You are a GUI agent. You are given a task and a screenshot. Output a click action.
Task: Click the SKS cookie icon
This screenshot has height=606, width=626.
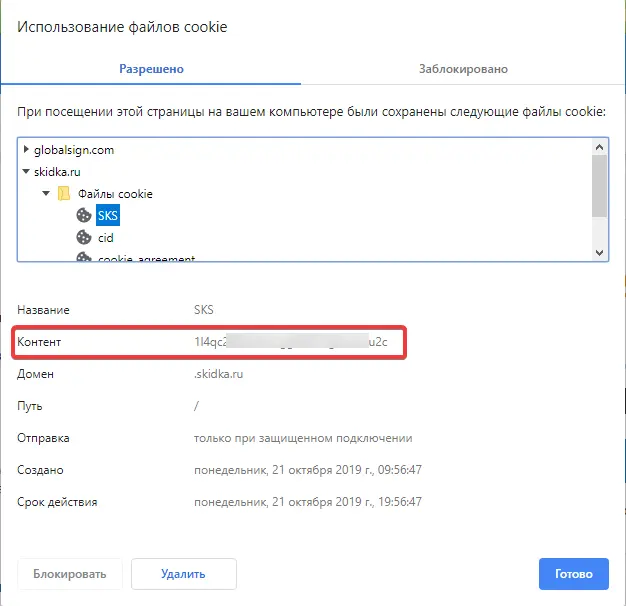(84, 216)
